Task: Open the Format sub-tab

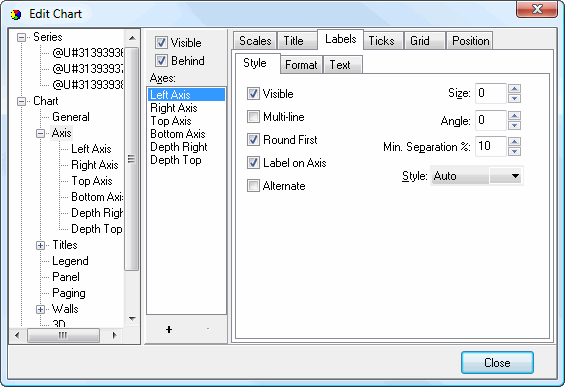Action: click(301, 65)
